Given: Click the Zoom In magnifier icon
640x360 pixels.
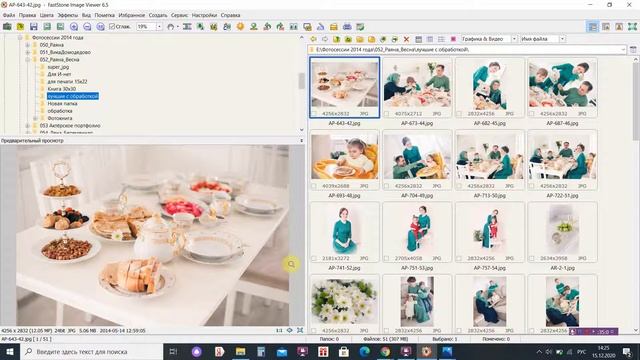Looking at the screenshot, I should pos(74,27).
